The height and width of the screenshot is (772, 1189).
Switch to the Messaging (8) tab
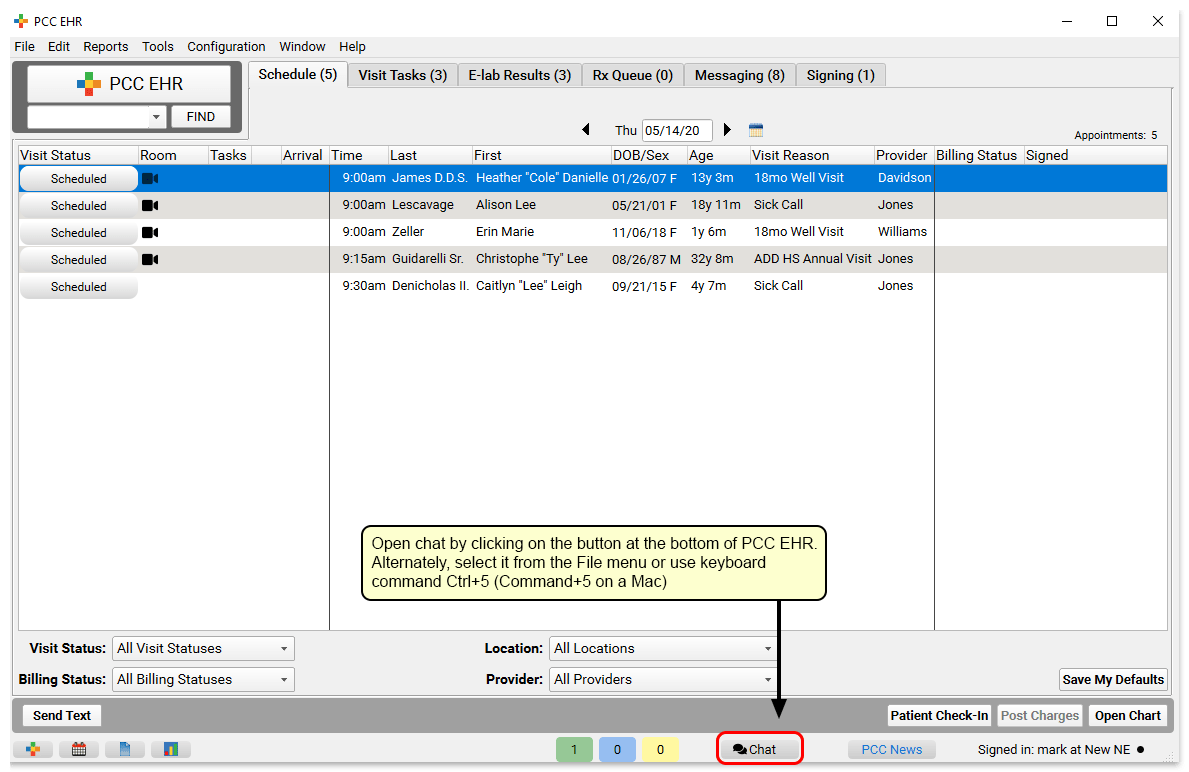(739, 75)
